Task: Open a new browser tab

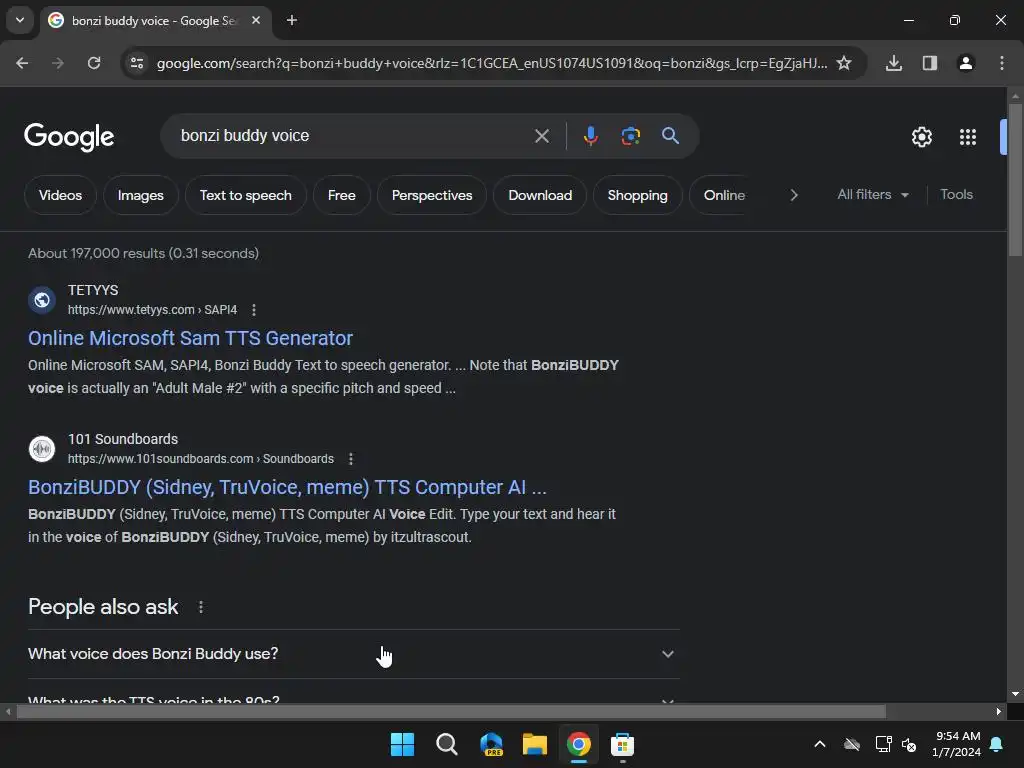Action: [292, 20]
